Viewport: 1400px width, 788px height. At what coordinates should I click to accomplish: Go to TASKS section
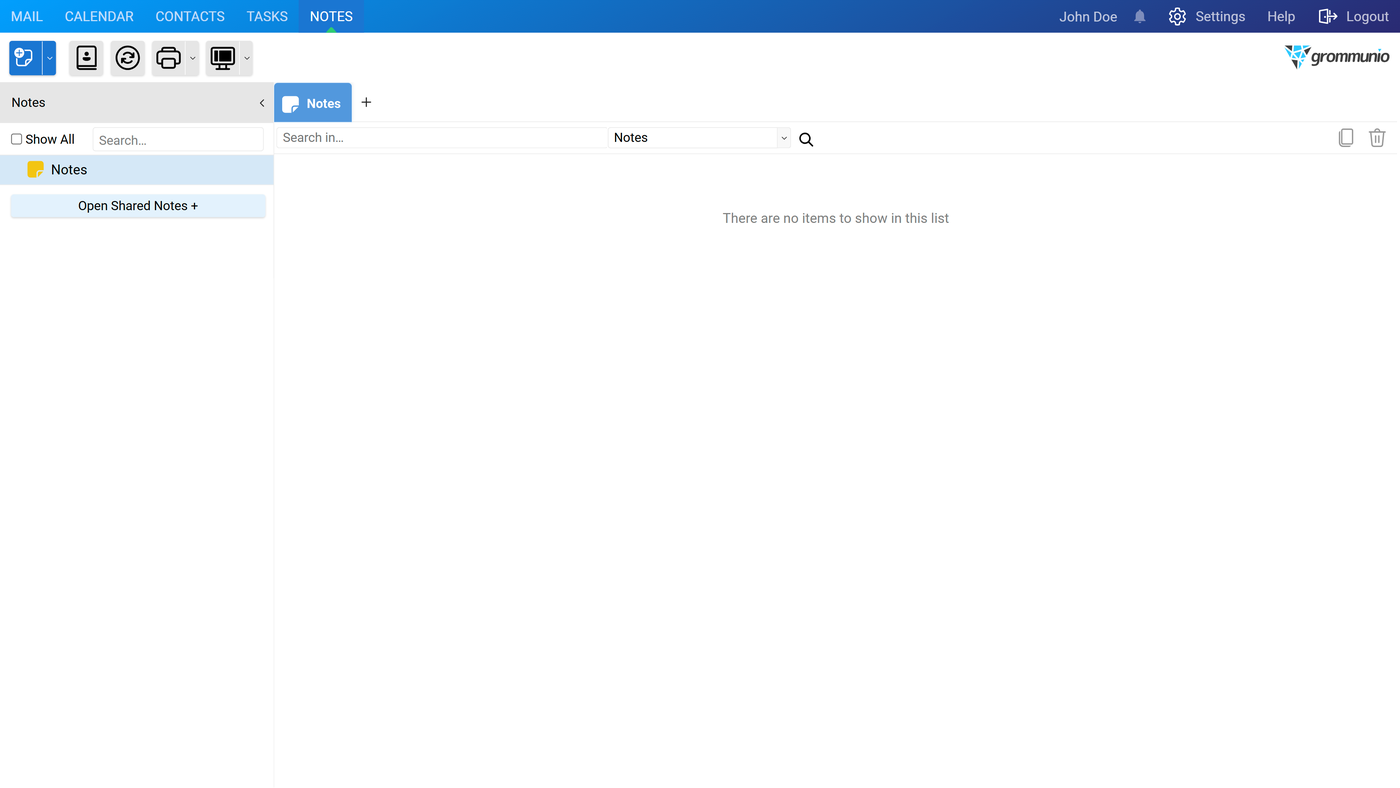267,16
